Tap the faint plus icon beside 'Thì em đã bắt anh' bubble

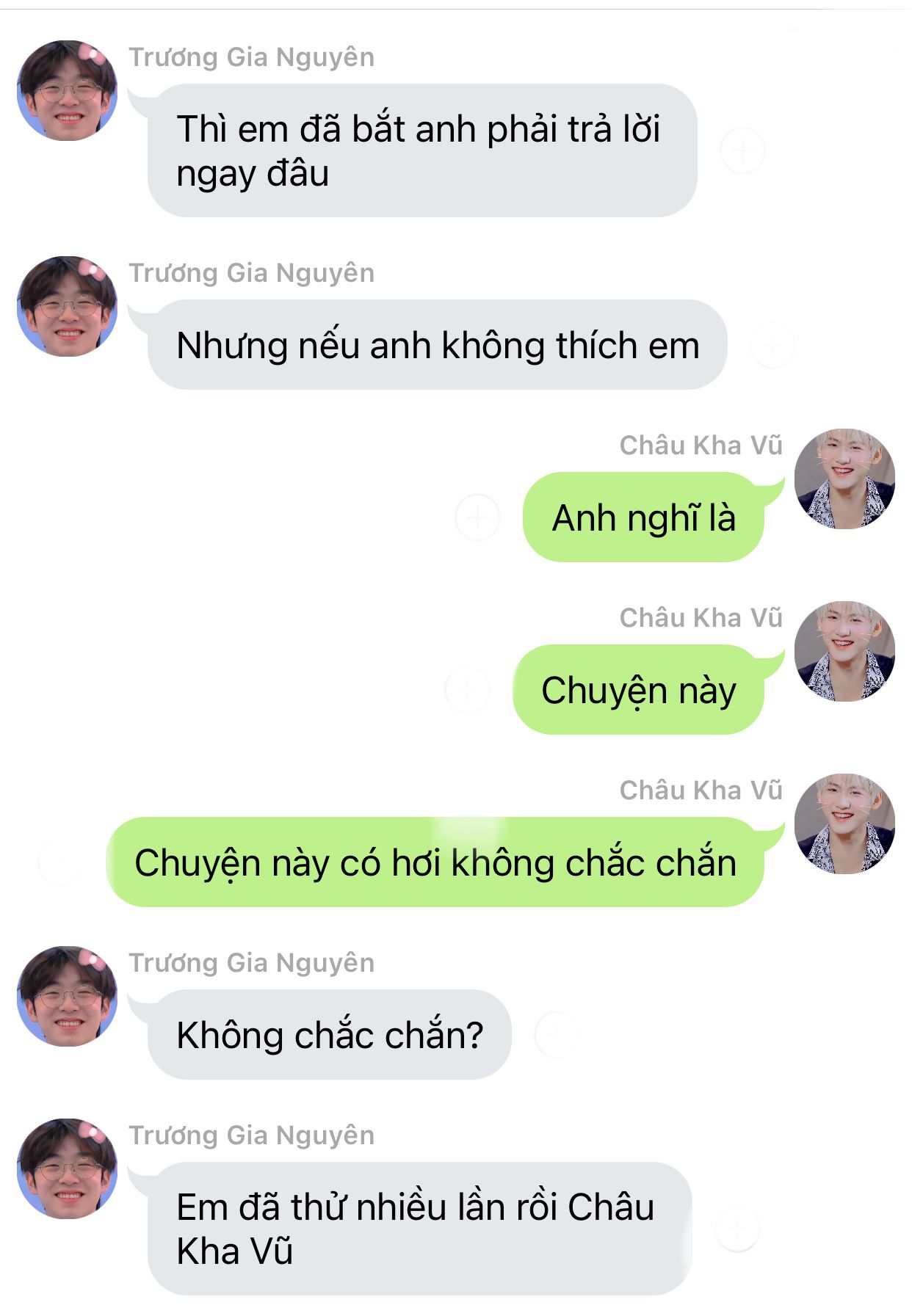[742, 150]
